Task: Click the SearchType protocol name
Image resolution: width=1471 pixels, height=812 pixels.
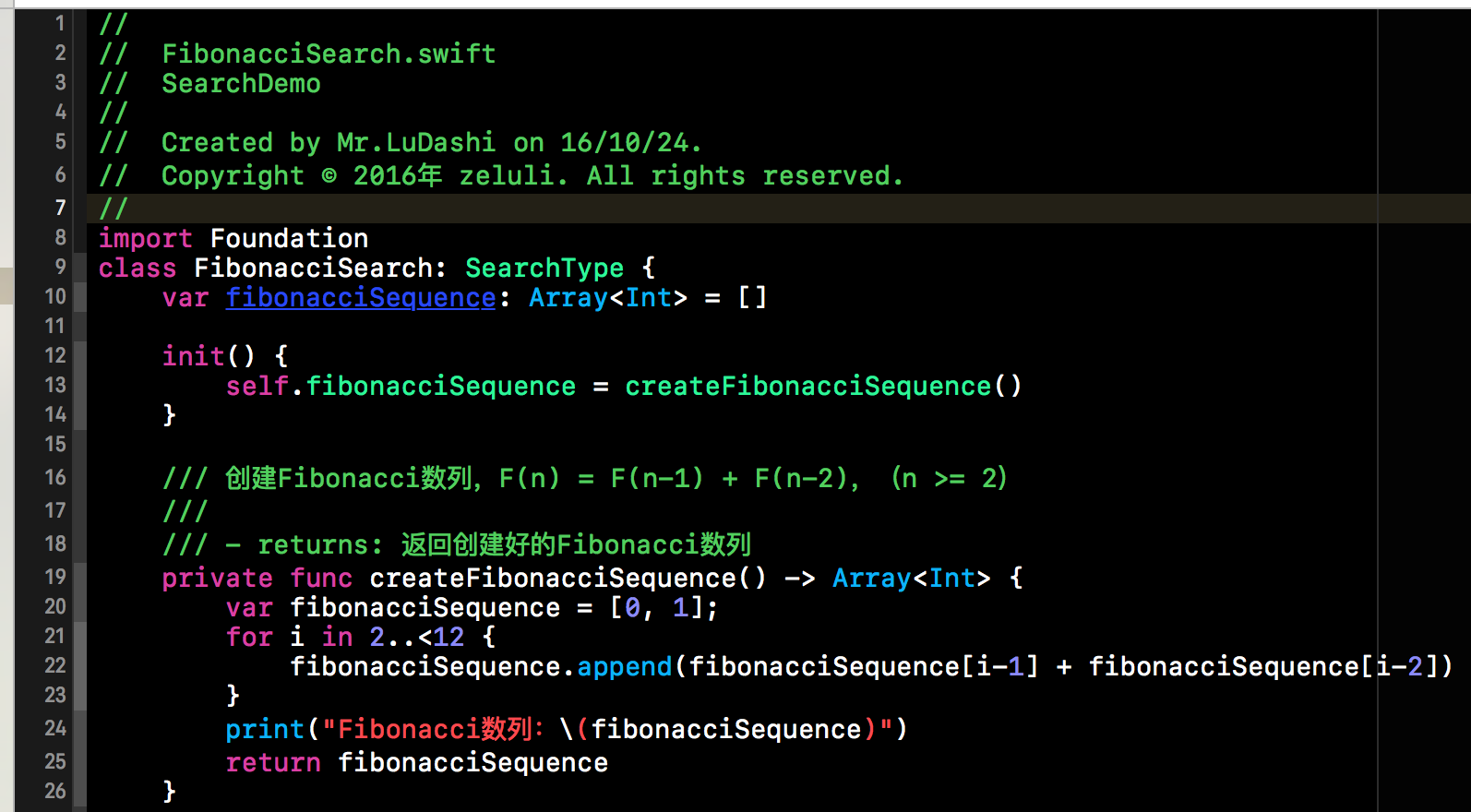Action: pos(544,269)
